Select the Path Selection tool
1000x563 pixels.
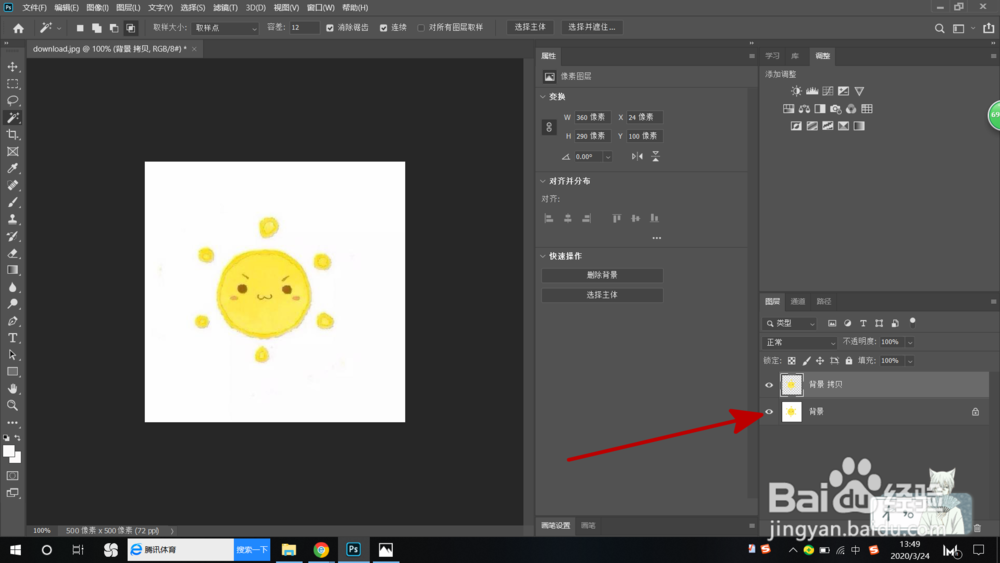12,355
